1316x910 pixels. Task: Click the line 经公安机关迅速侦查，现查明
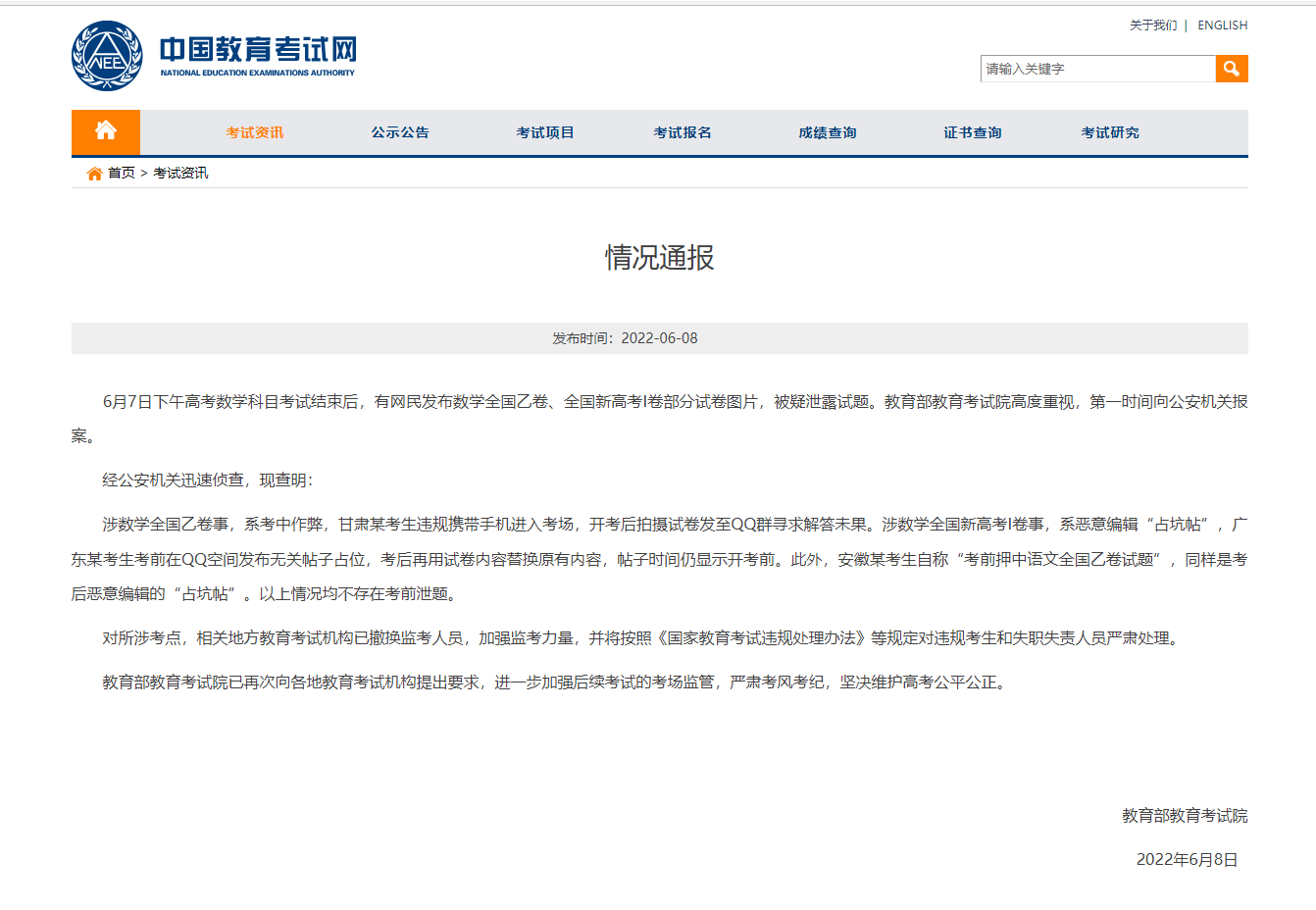tap(208, 480)
